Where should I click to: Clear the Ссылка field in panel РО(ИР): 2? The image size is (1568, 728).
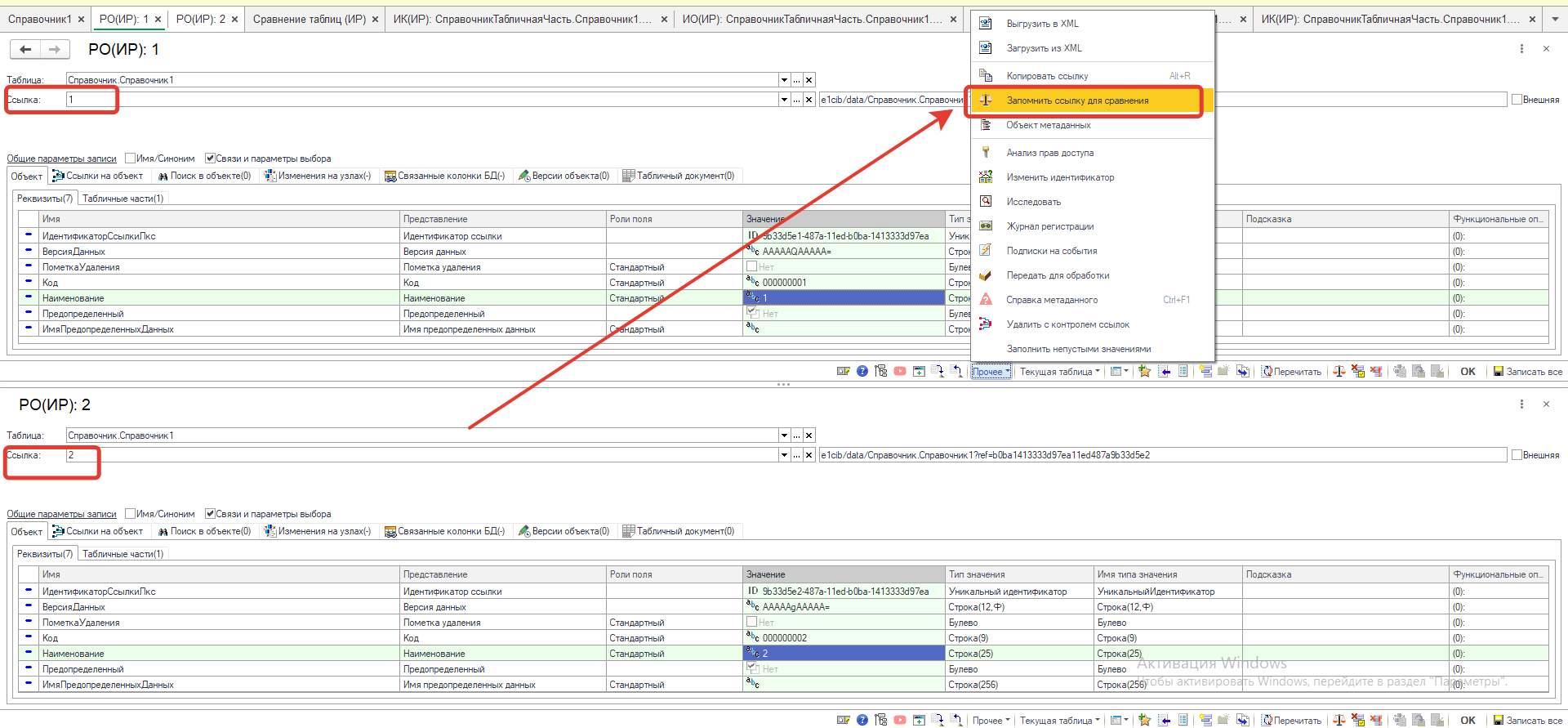(809, 455)
